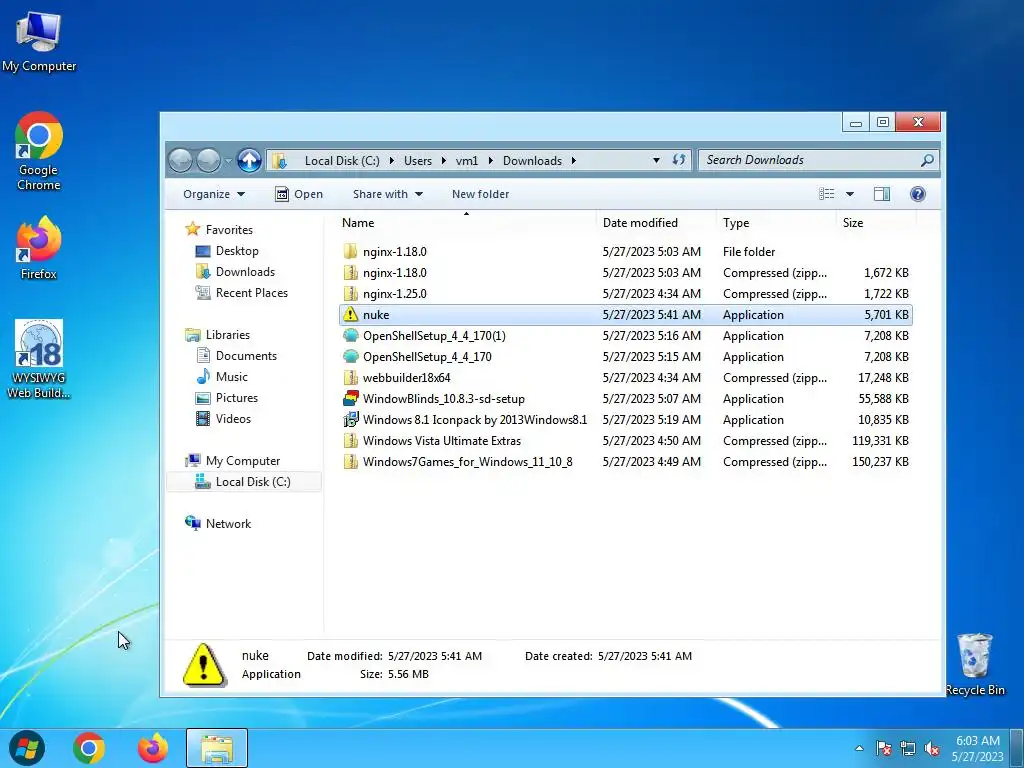Open Explorer help button
This screenshot has height=768, width=1024.
(x=918, y=194)
